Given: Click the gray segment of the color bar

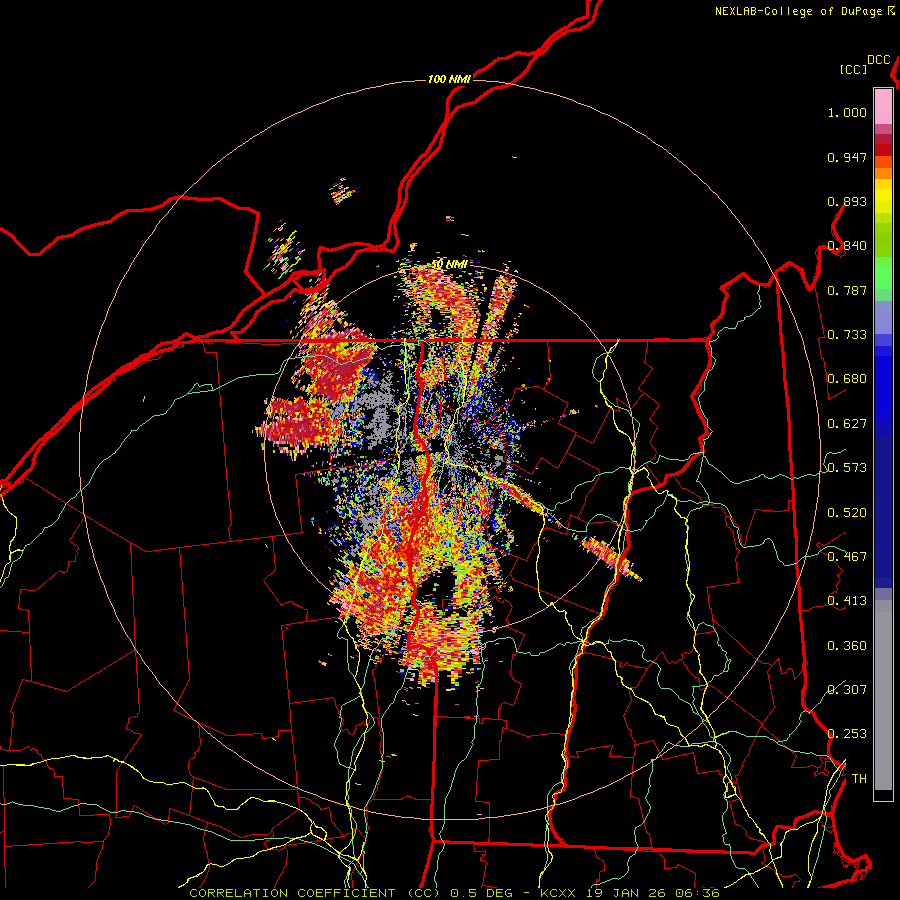Looking at the screenshot, I should [x=883, y=695].
